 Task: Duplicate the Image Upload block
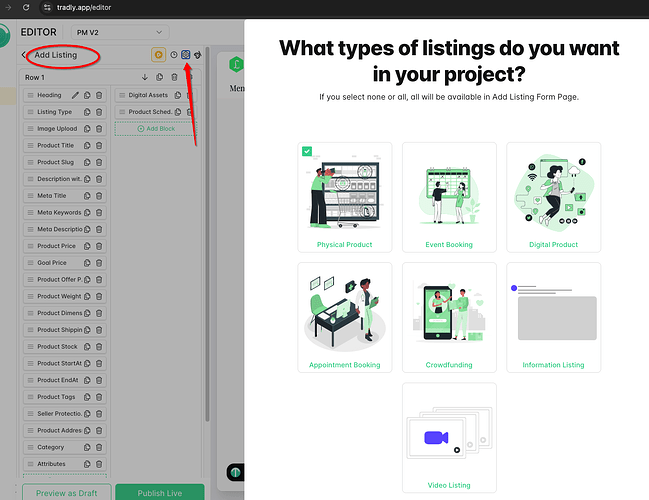(88, 129)
